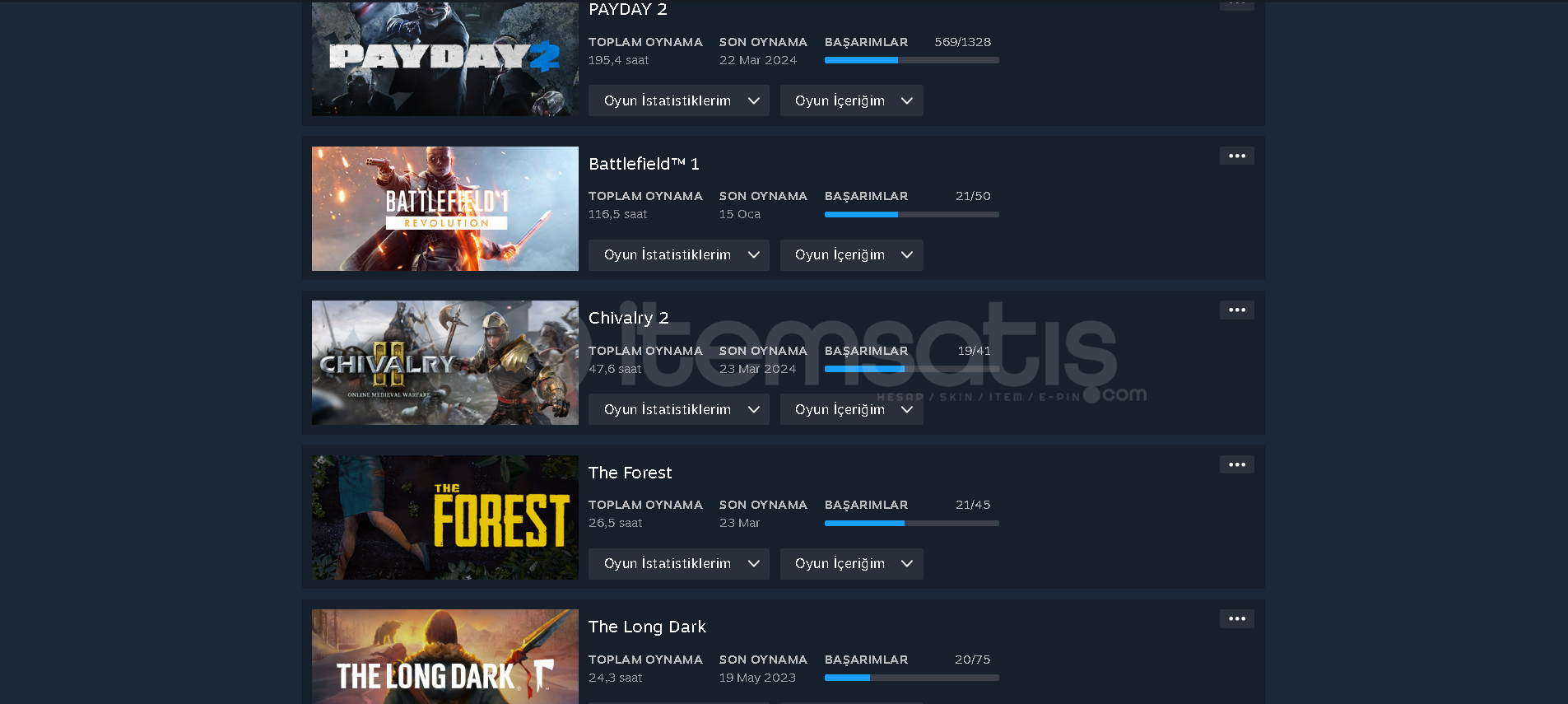Open The Long Dark title link

647,627
